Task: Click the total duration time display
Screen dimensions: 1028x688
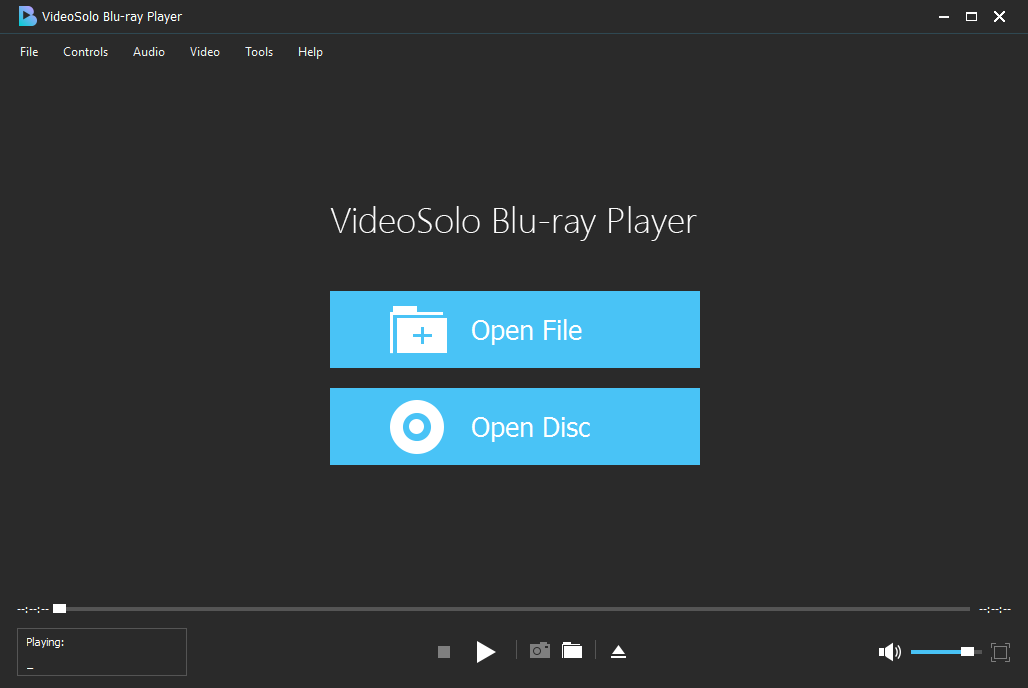Action: [995, 609]
